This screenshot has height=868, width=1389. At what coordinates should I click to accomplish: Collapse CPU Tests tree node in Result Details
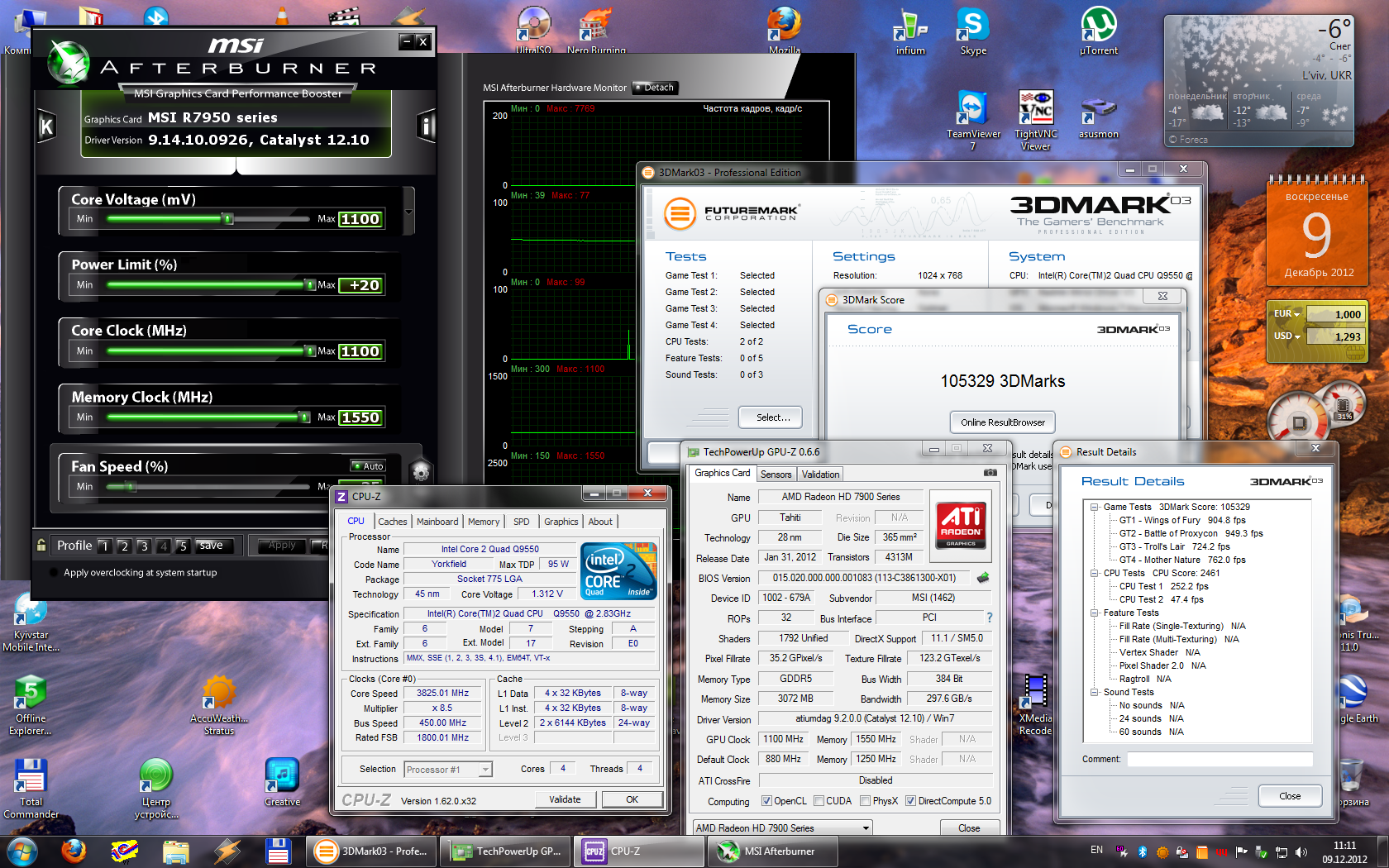click(x=1094, y=573)
